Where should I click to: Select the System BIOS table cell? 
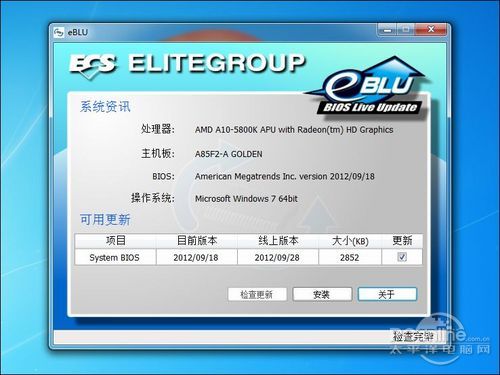(115, 257)
